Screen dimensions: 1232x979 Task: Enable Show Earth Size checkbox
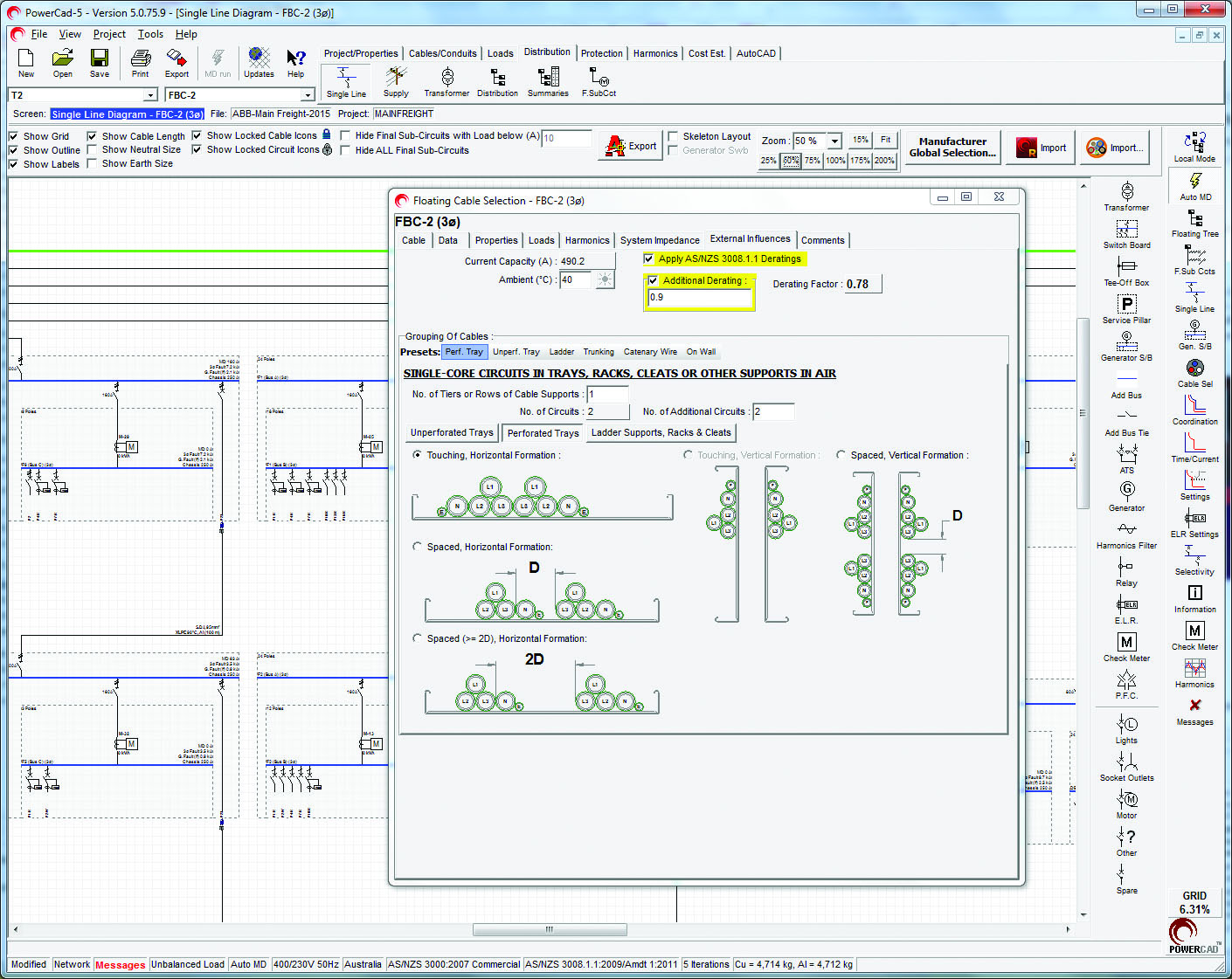point(92,163)
